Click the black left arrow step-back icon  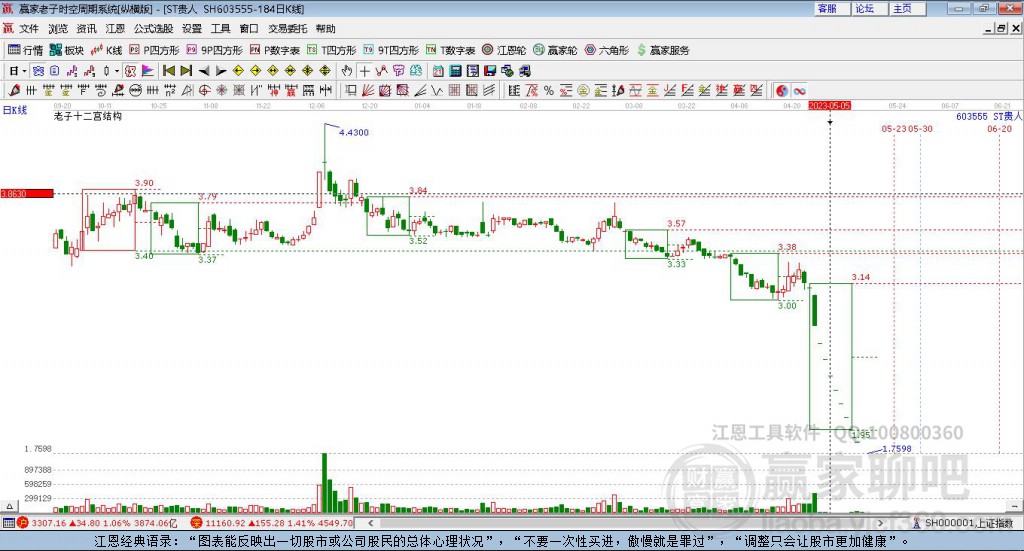point(204,71)
